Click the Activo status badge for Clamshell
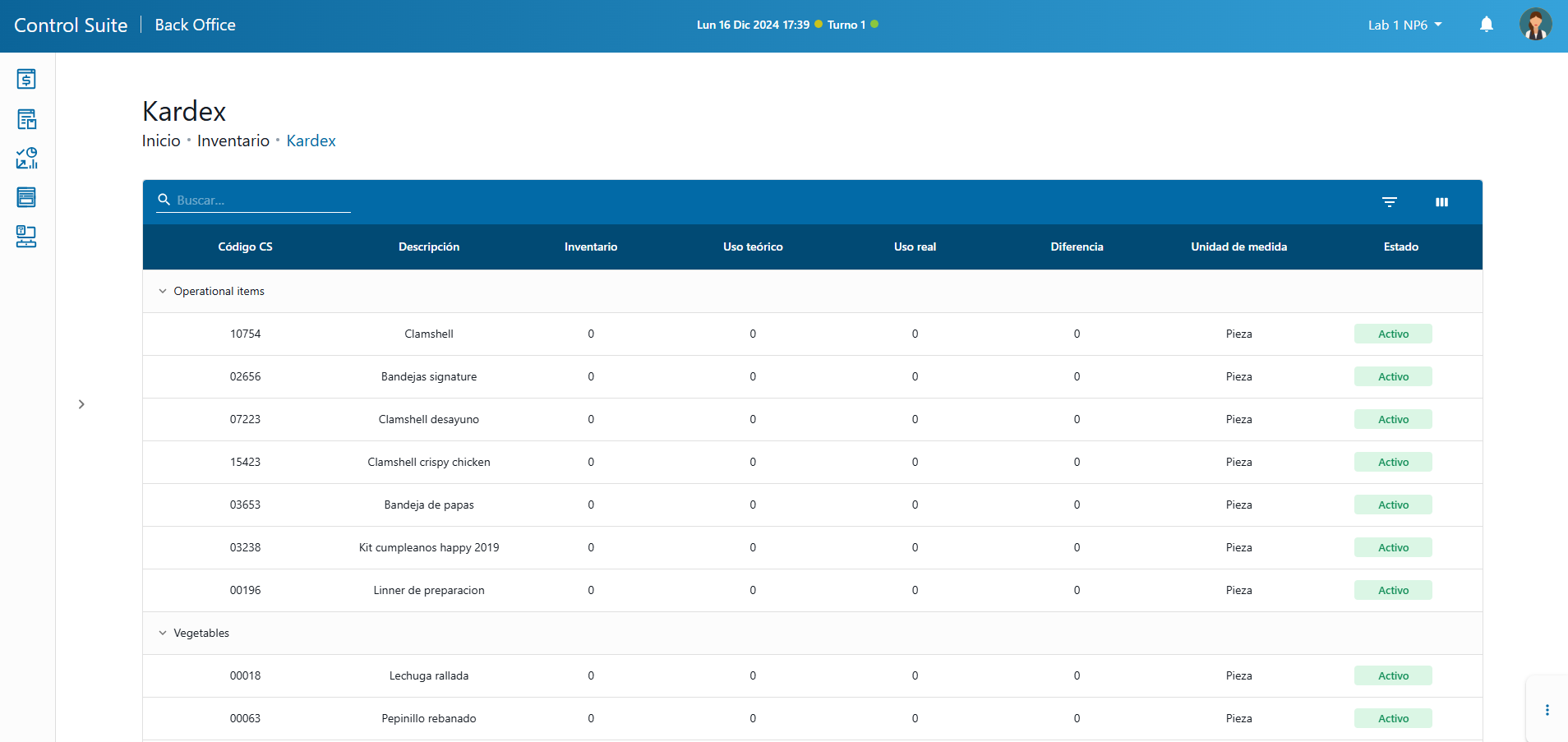Screen dimensions: 1568x742 (x=1393, y=334)
